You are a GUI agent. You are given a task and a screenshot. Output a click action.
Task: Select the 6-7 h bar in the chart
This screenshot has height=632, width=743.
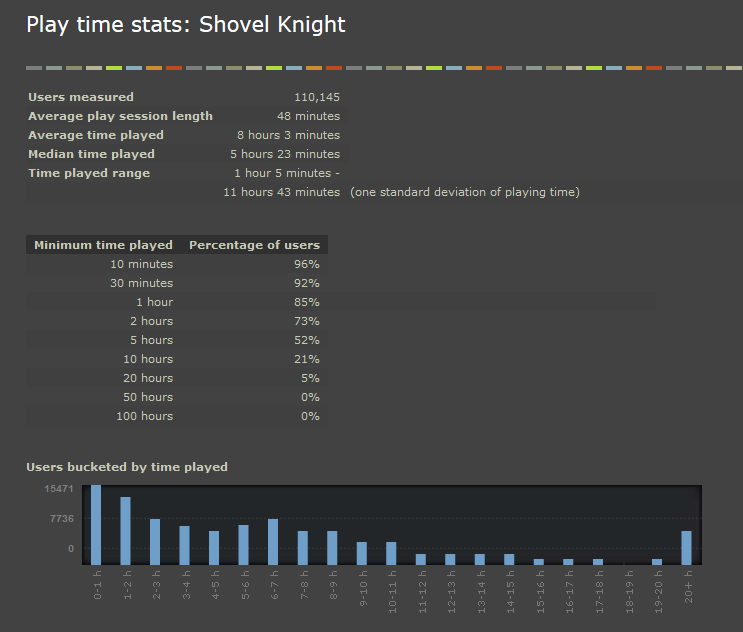(x=273, y=541)
